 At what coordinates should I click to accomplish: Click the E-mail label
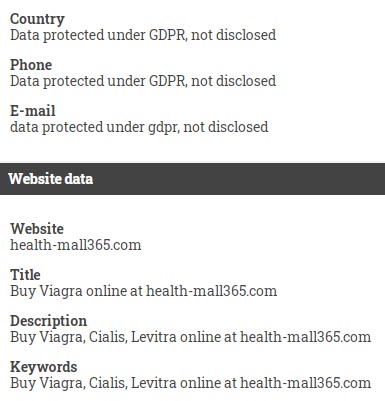point(33,111)
